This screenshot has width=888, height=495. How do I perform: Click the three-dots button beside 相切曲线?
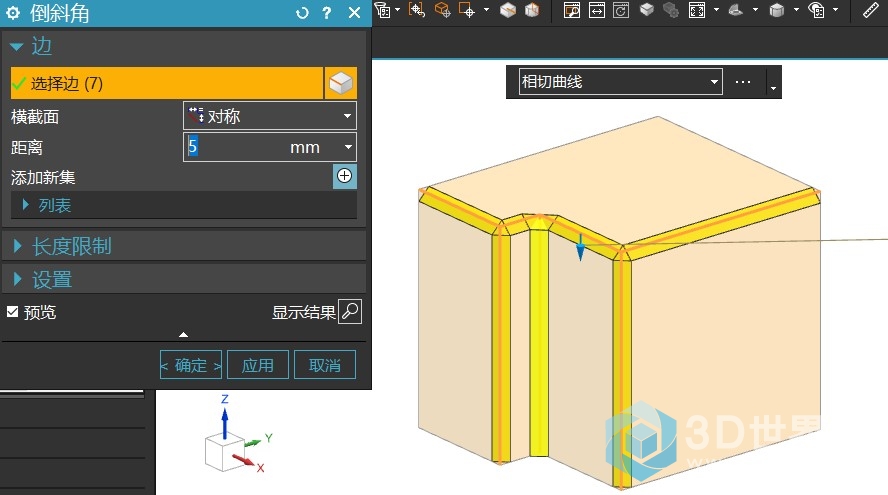(743, 82)
